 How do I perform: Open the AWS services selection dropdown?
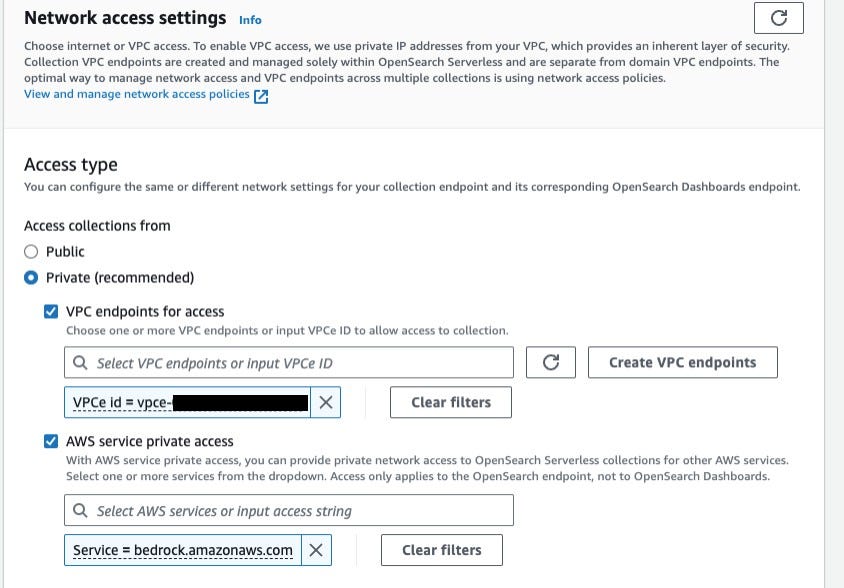tap(300, 511)
